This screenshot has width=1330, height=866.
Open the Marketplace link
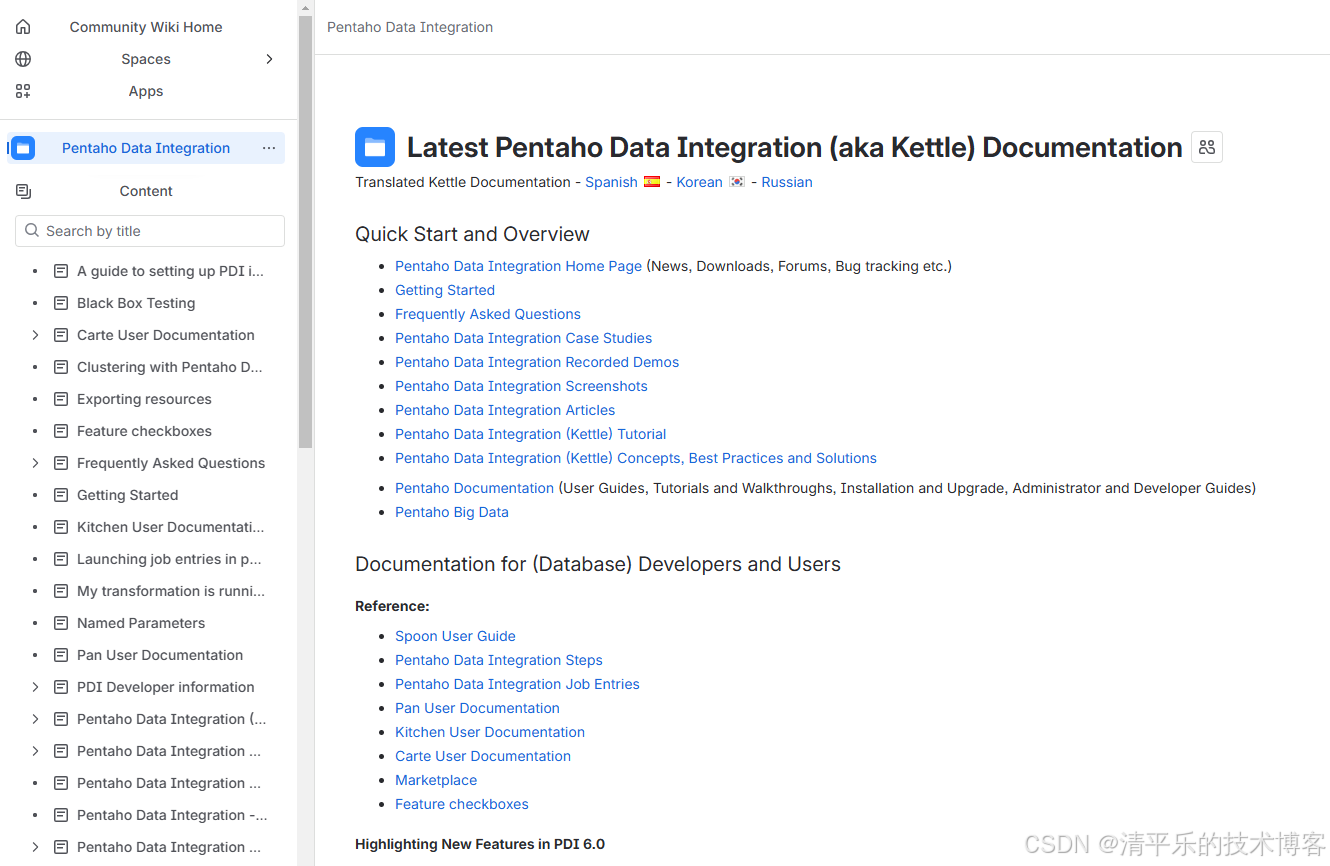[x=436, y=780]
